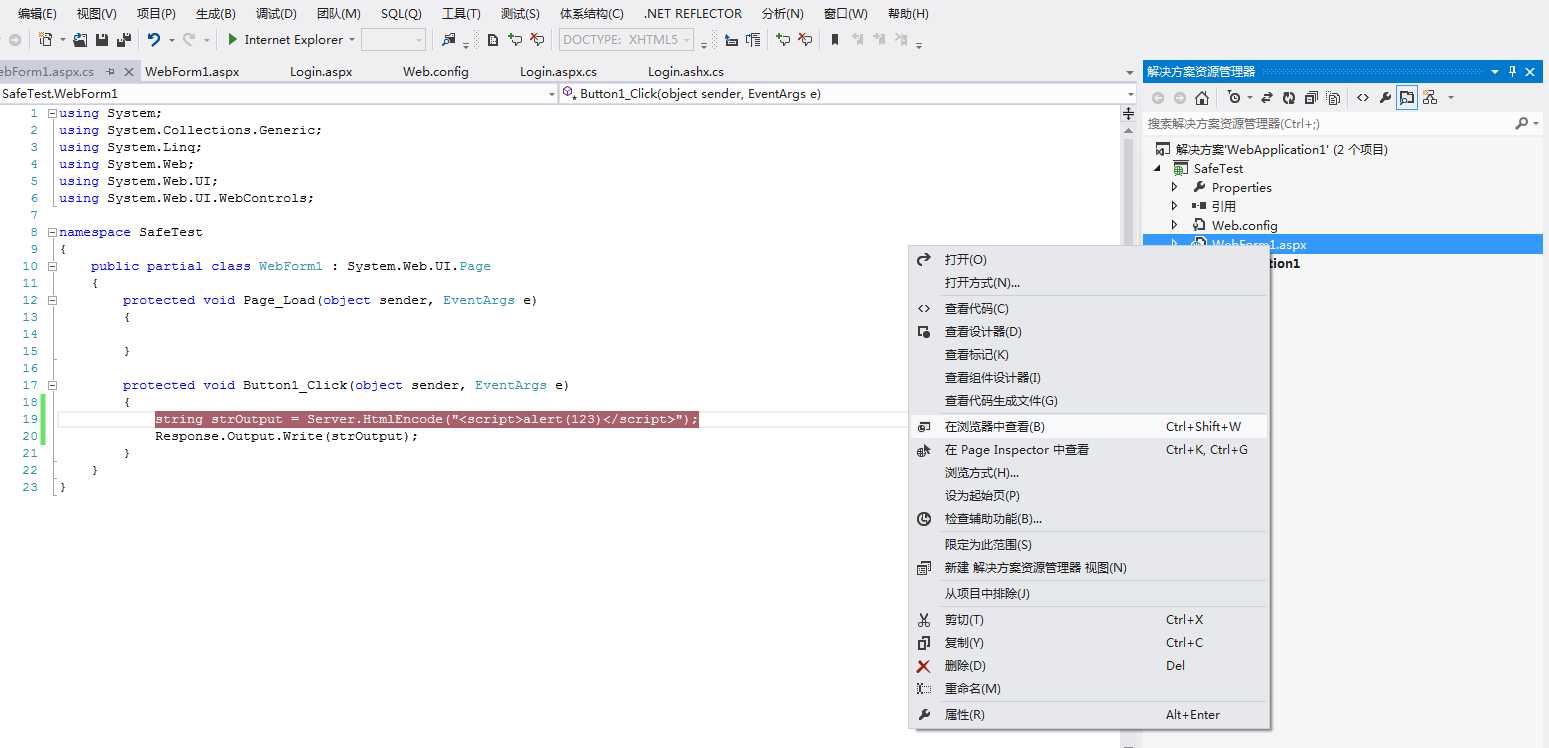The width and height of the screenshot is (1549, 748).
Task: Open the 编辑(E) menu
Action: click(37, 14)
